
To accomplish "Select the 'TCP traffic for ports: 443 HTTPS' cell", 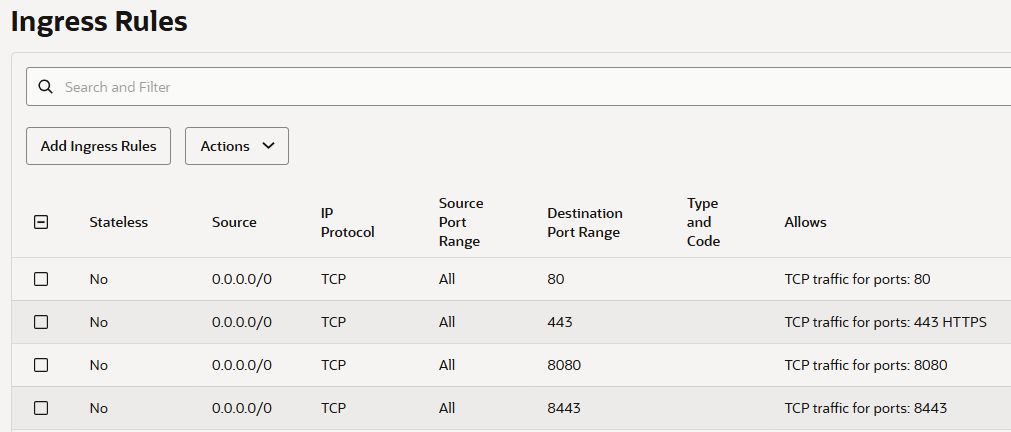I will pos(885,322).
